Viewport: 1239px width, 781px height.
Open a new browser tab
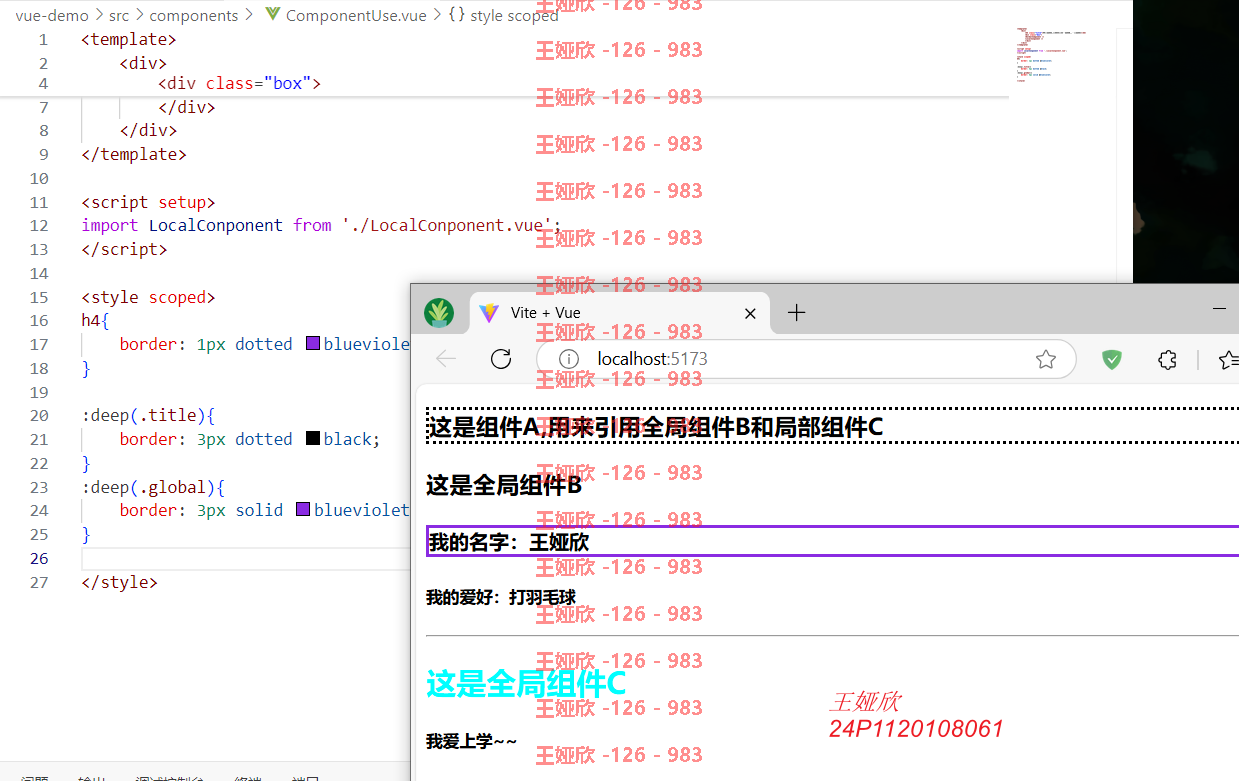(796, 313)
